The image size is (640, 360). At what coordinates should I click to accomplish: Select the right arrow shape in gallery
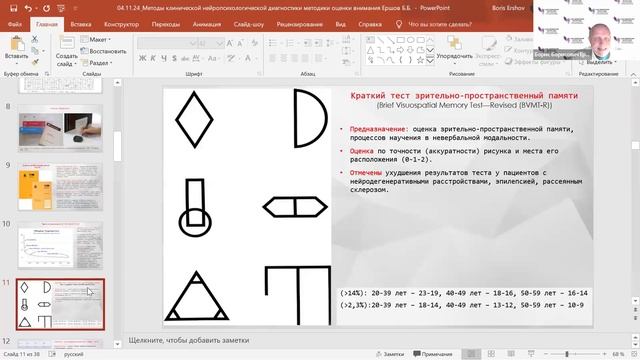click(400, 50)
